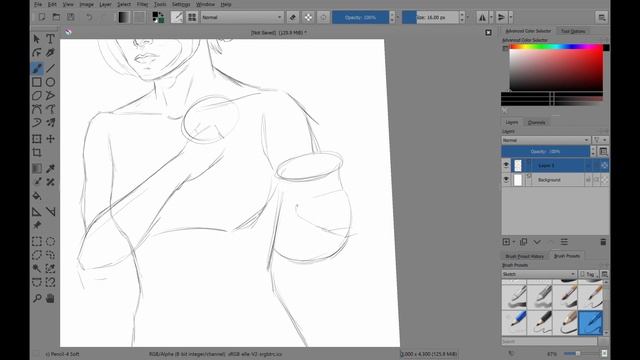Select the Line tool
This screenshot has width=640, height=360.
click(x=50, y=68)
